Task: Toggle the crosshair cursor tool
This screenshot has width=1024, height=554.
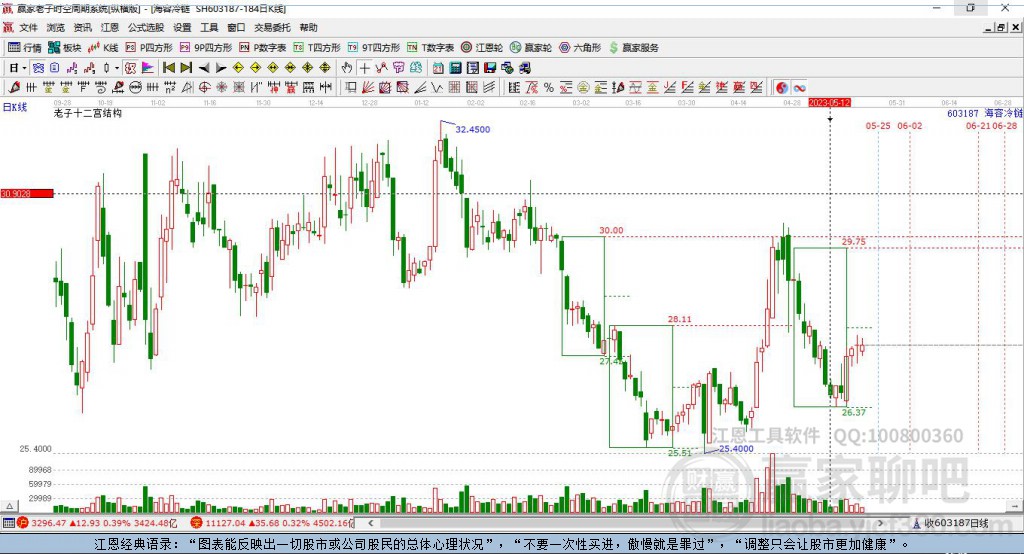Action: point(364,68)
